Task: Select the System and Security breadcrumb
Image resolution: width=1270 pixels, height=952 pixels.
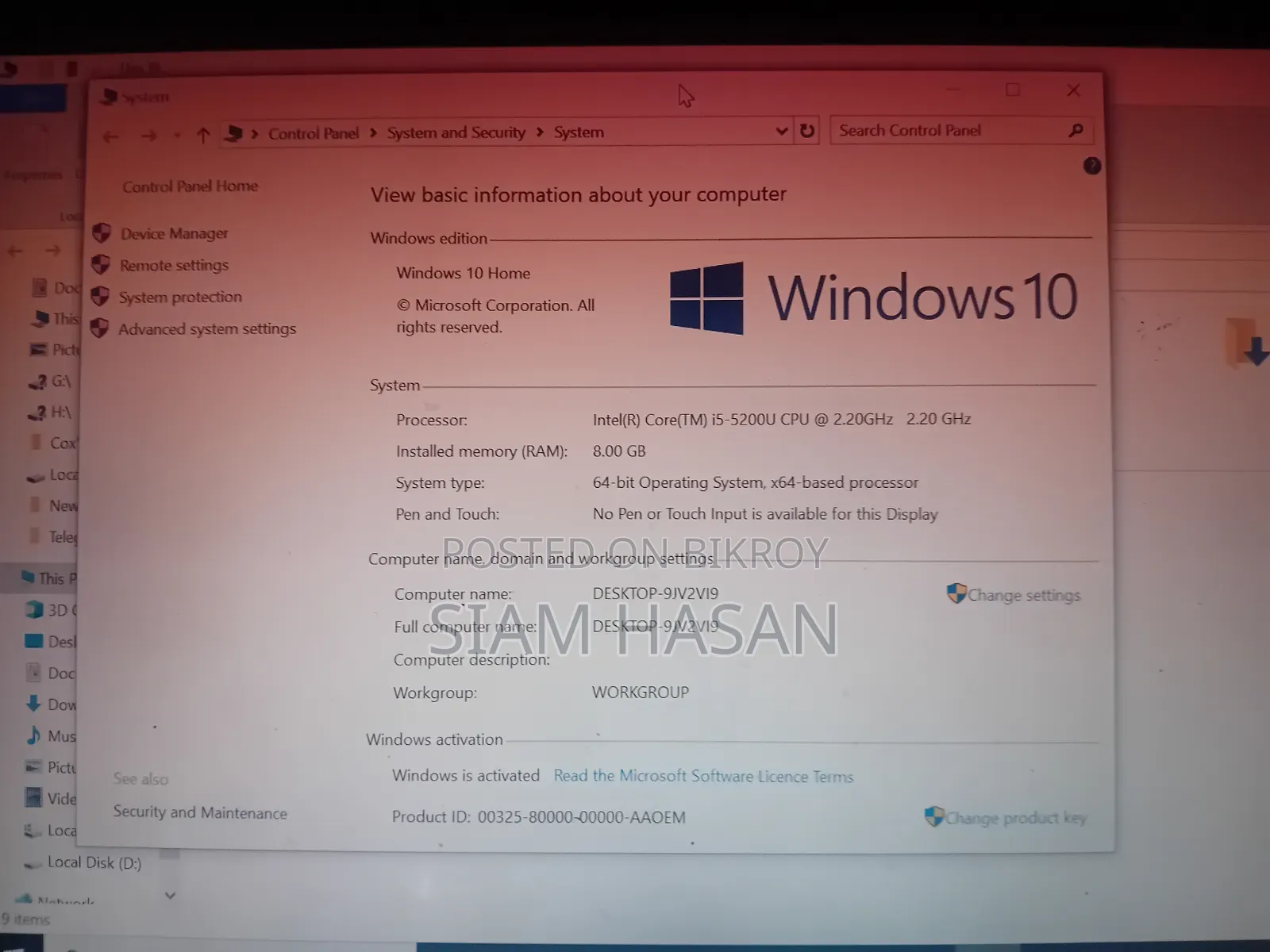Action: coord(456,132)
